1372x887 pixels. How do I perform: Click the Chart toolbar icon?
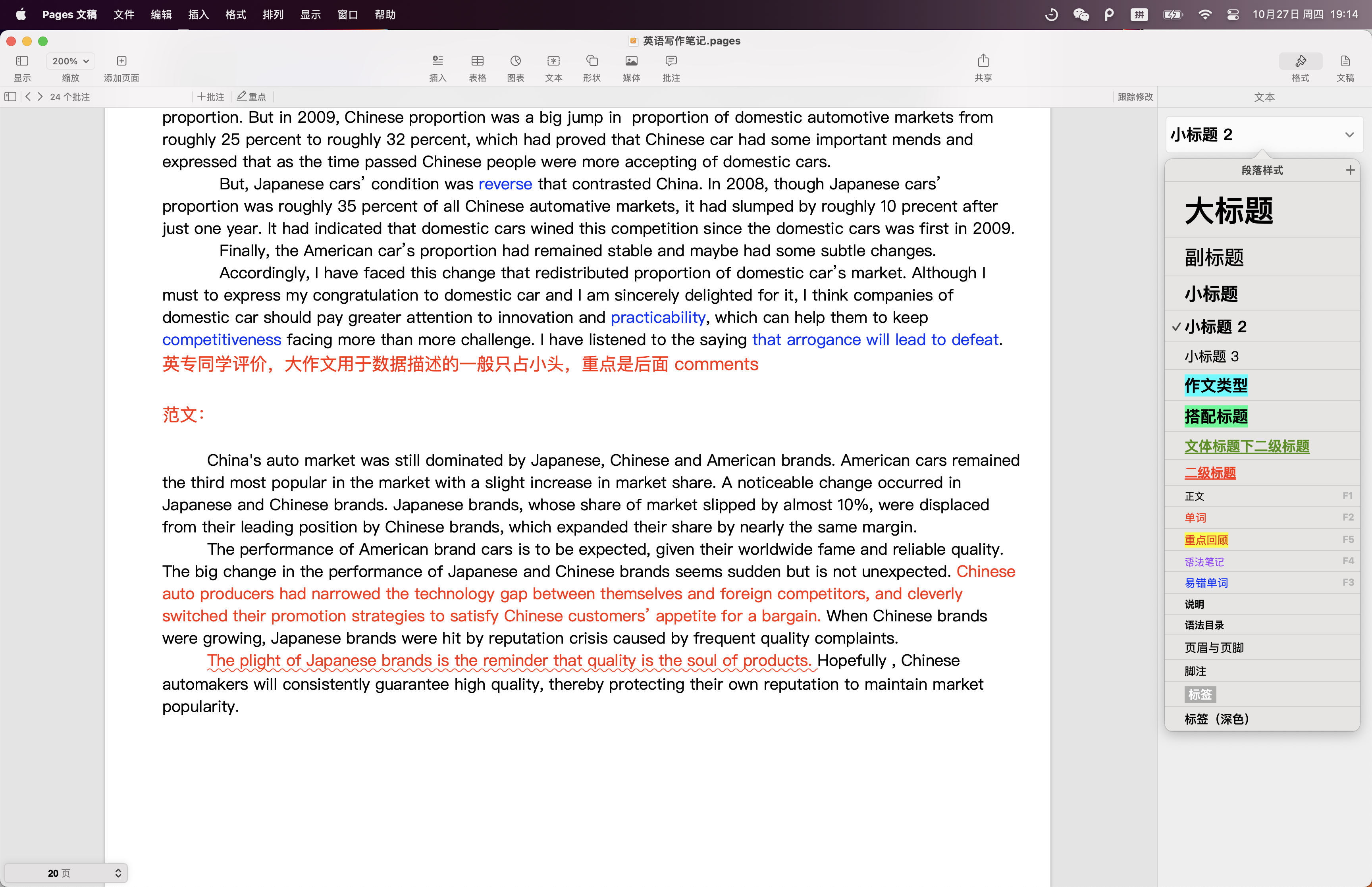pyautogui.click(x=515, y=61)
